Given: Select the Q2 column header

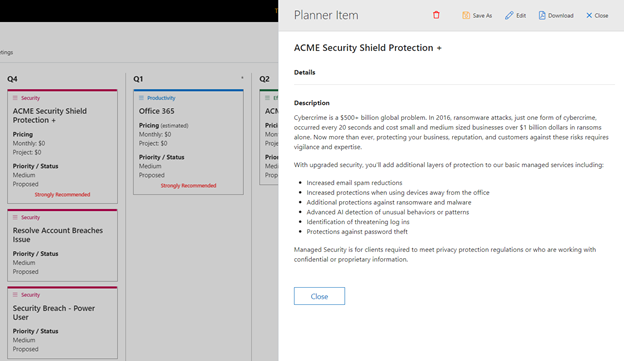Looking at the screenshot, I should (x=264, y=79).
